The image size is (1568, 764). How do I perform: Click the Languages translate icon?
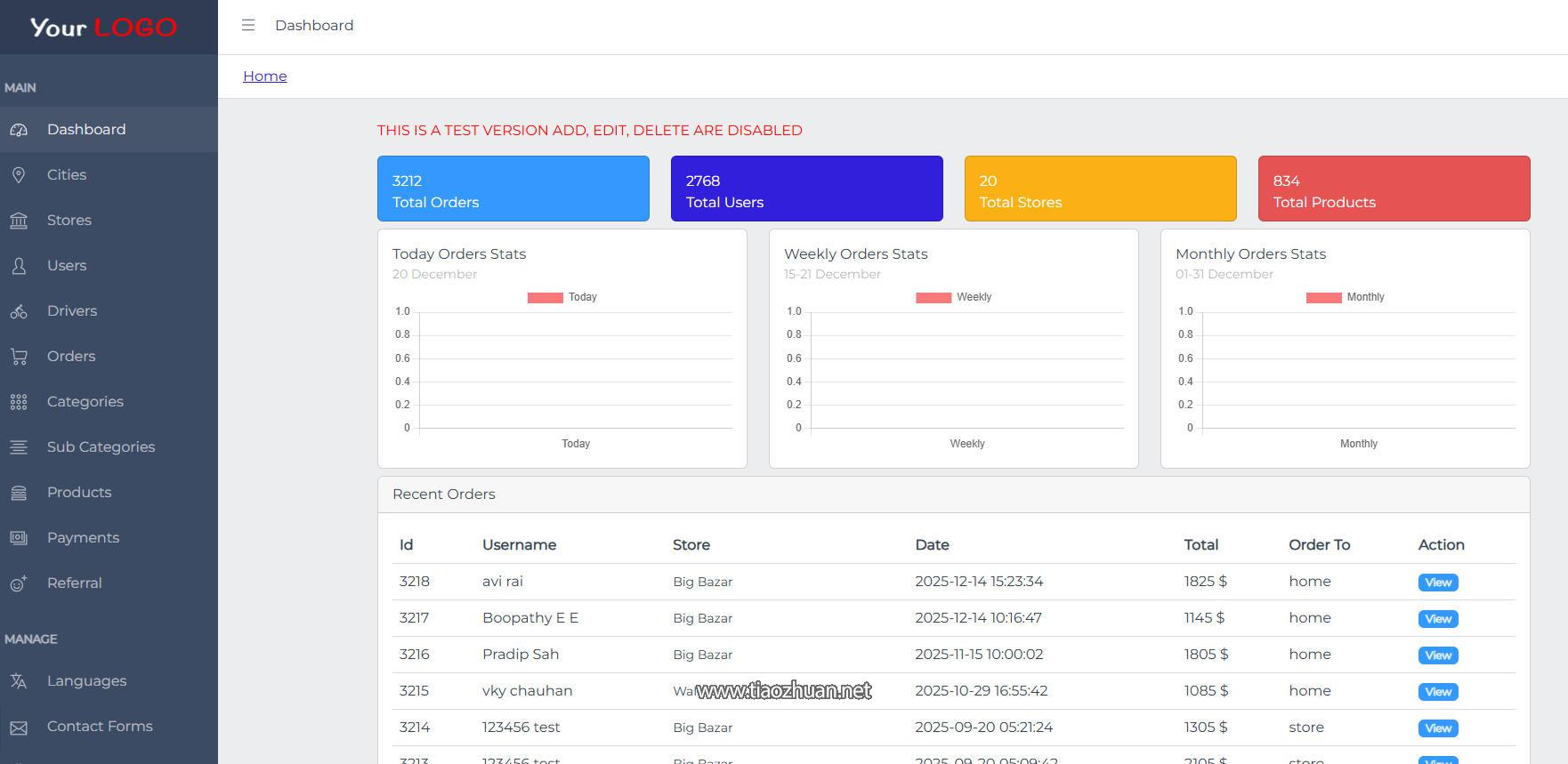click(19, 681)
